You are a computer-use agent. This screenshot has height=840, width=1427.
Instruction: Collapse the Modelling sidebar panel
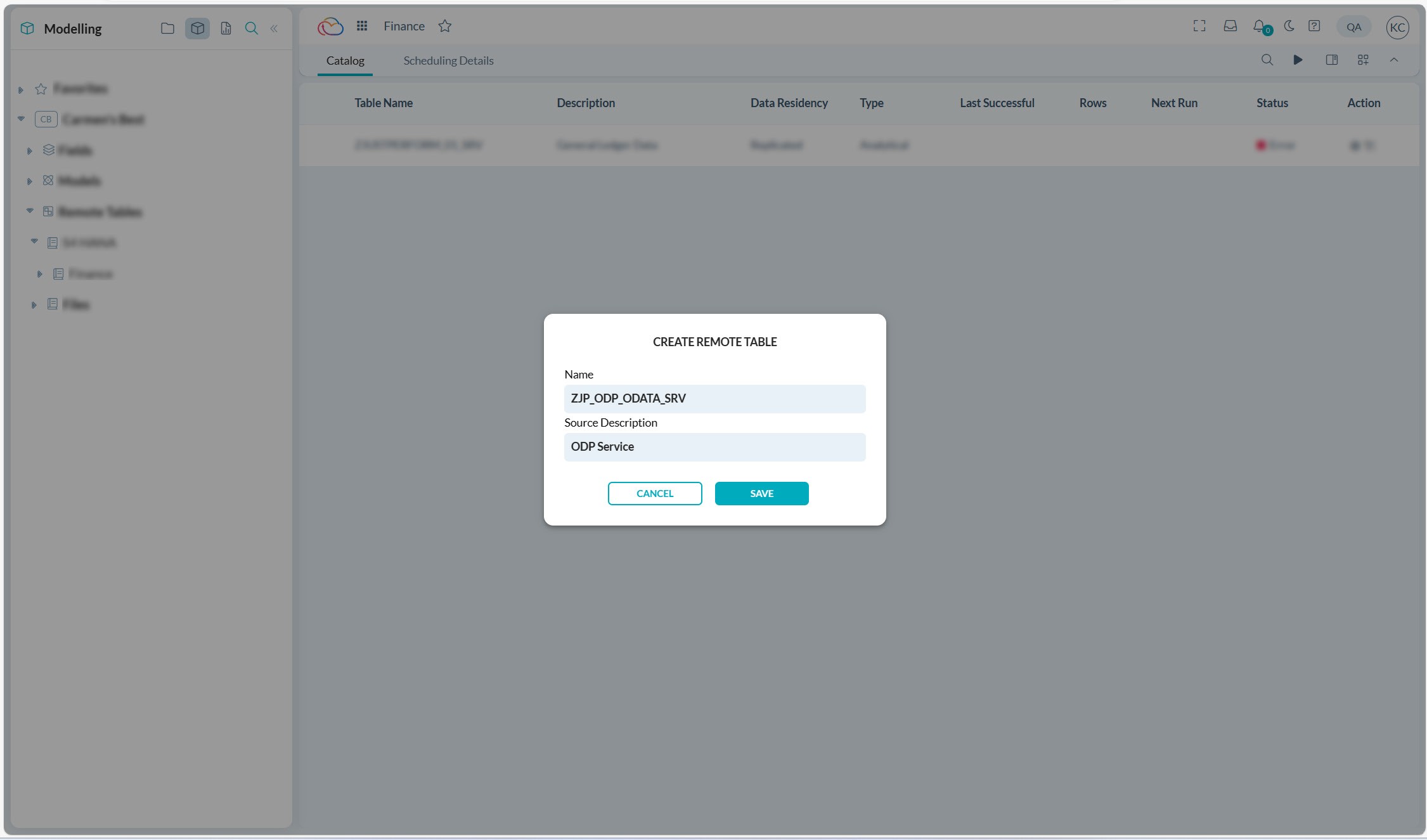pyautogui.click(x=274, y=29)
